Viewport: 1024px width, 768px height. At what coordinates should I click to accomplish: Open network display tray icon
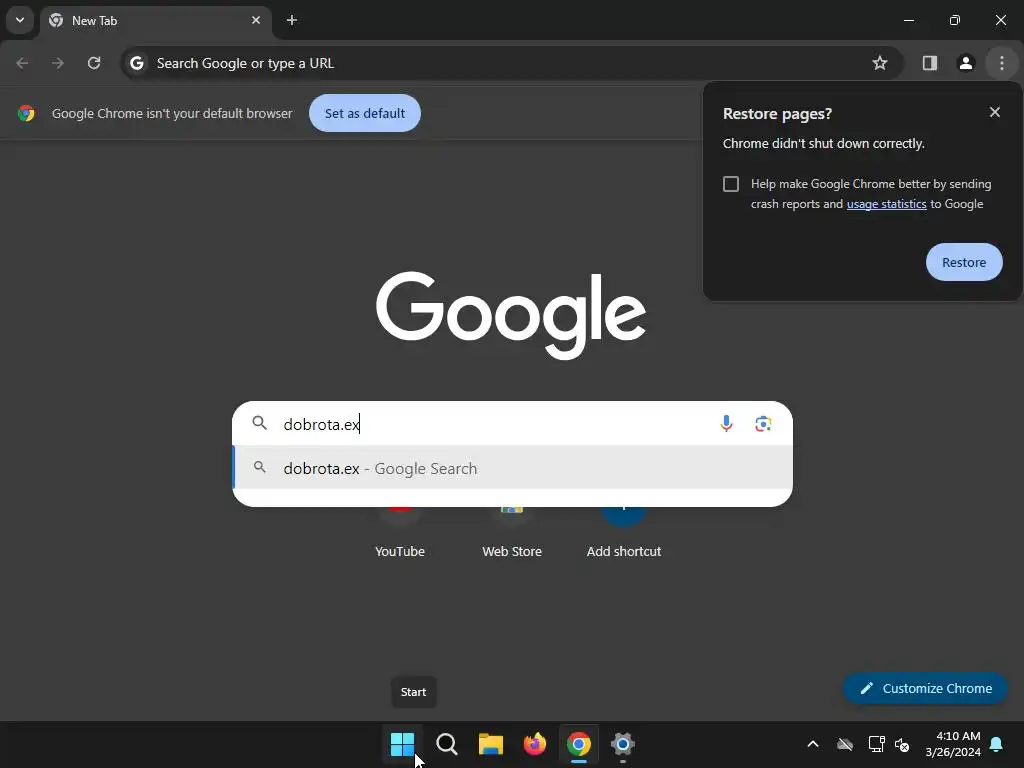click(x=876, y=744)
